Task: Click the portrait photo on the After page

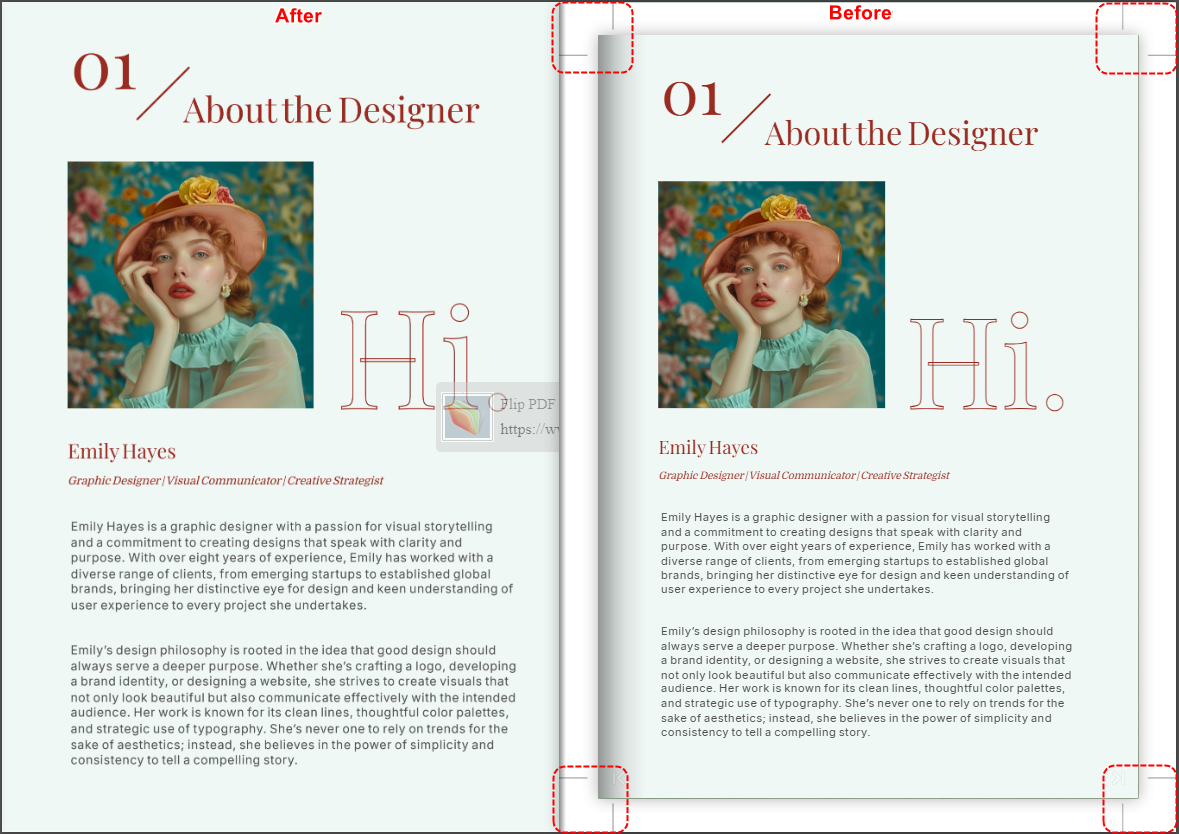Action: pyautogui.click(x=190, y=285)
